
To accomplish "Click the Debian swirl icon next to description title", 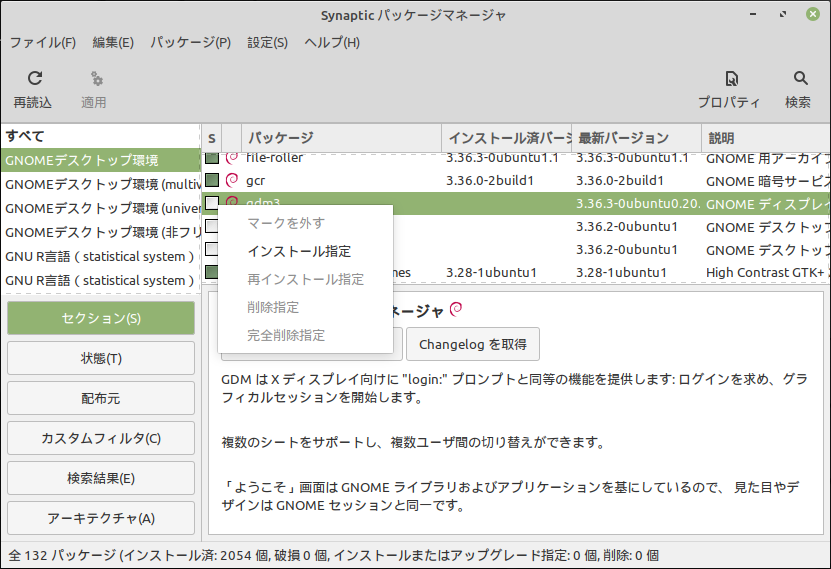I will (x=456, y=309).
